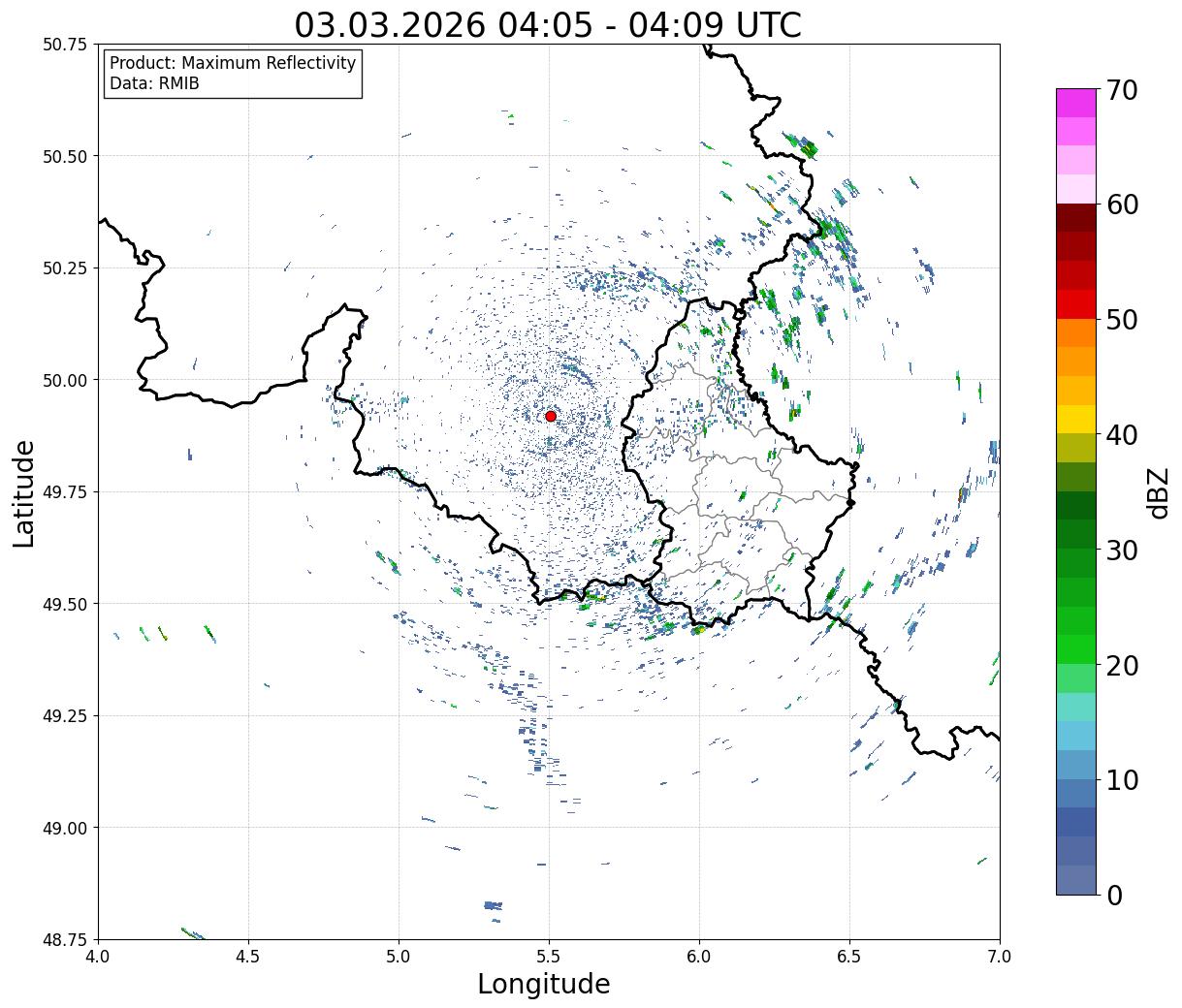The height and width of the screenshot is (1008, 1182).
Task: Click the longitude tick label 7.0
Action: point(1000,957)
